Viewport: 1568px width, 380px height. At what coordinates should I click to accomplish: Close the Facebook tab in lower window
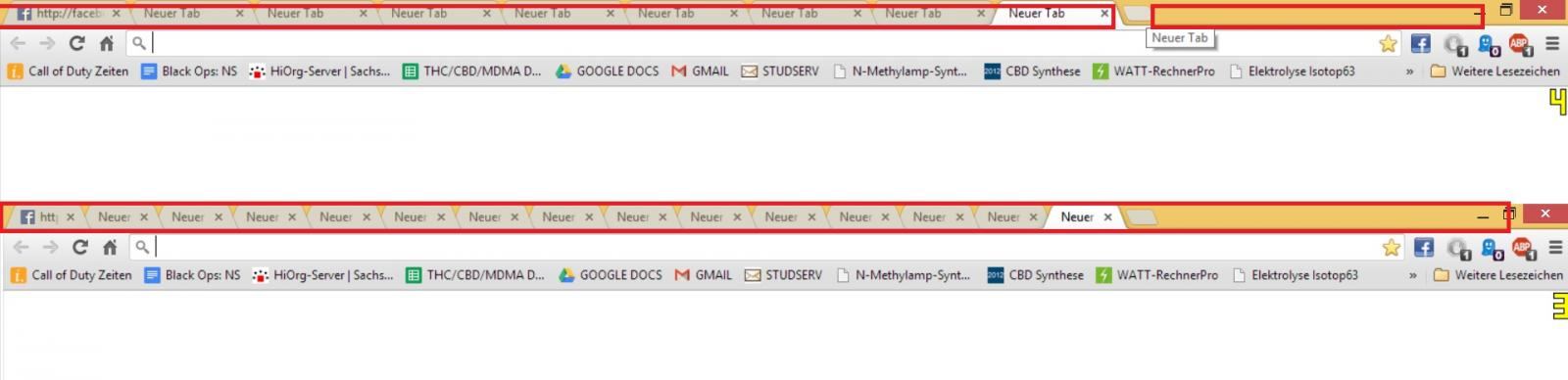tap(71, 217)
